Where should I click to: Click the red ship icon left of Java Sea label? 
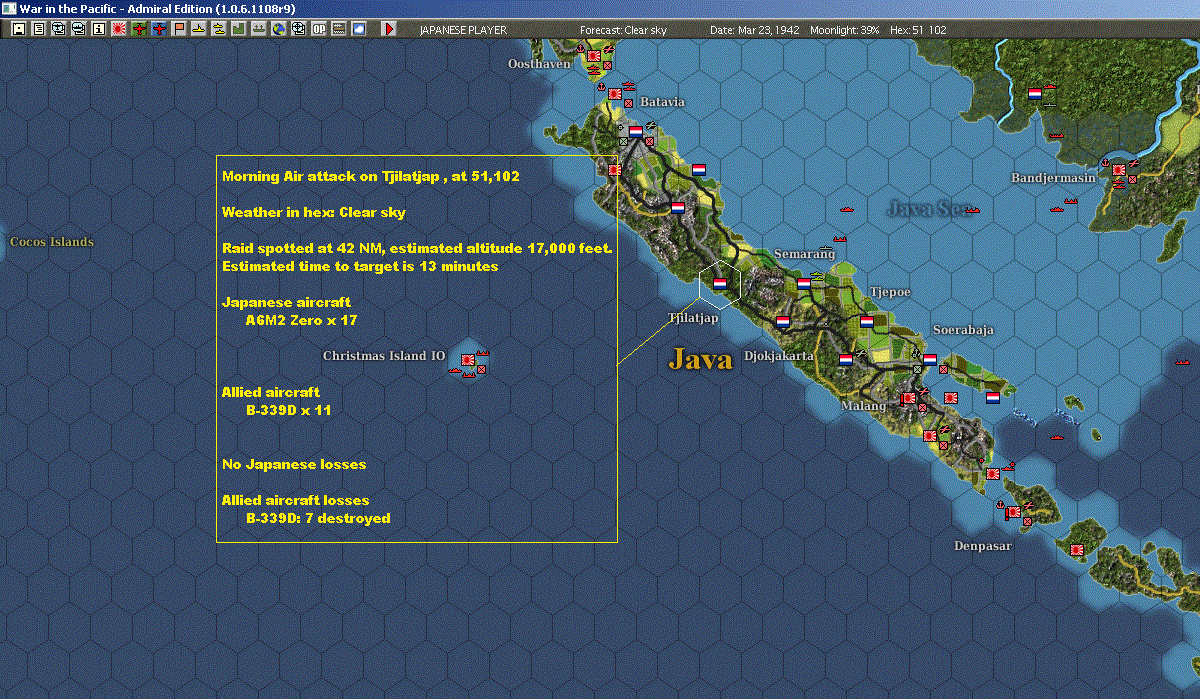point(848,209)
